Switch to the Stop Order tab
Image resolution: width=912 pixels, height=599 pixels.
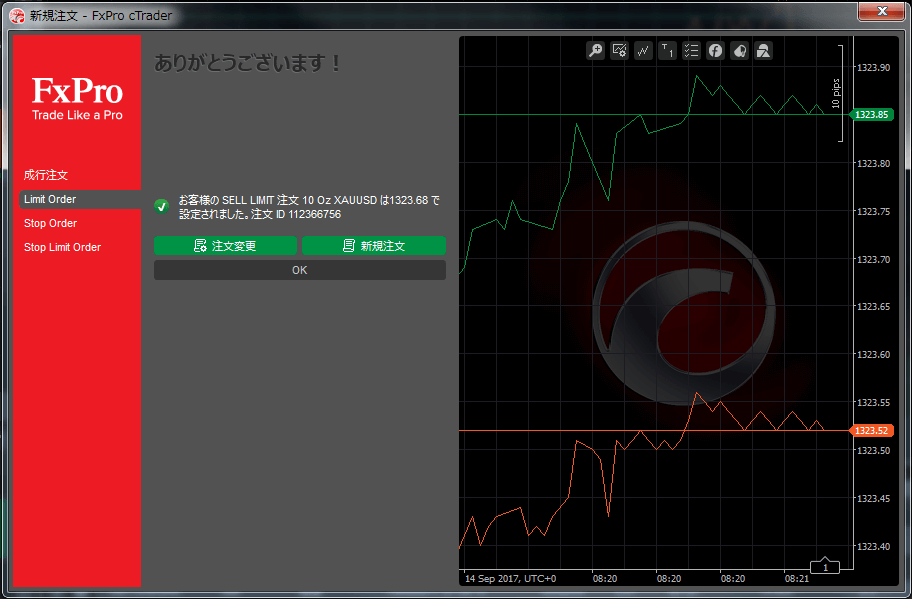51,223
